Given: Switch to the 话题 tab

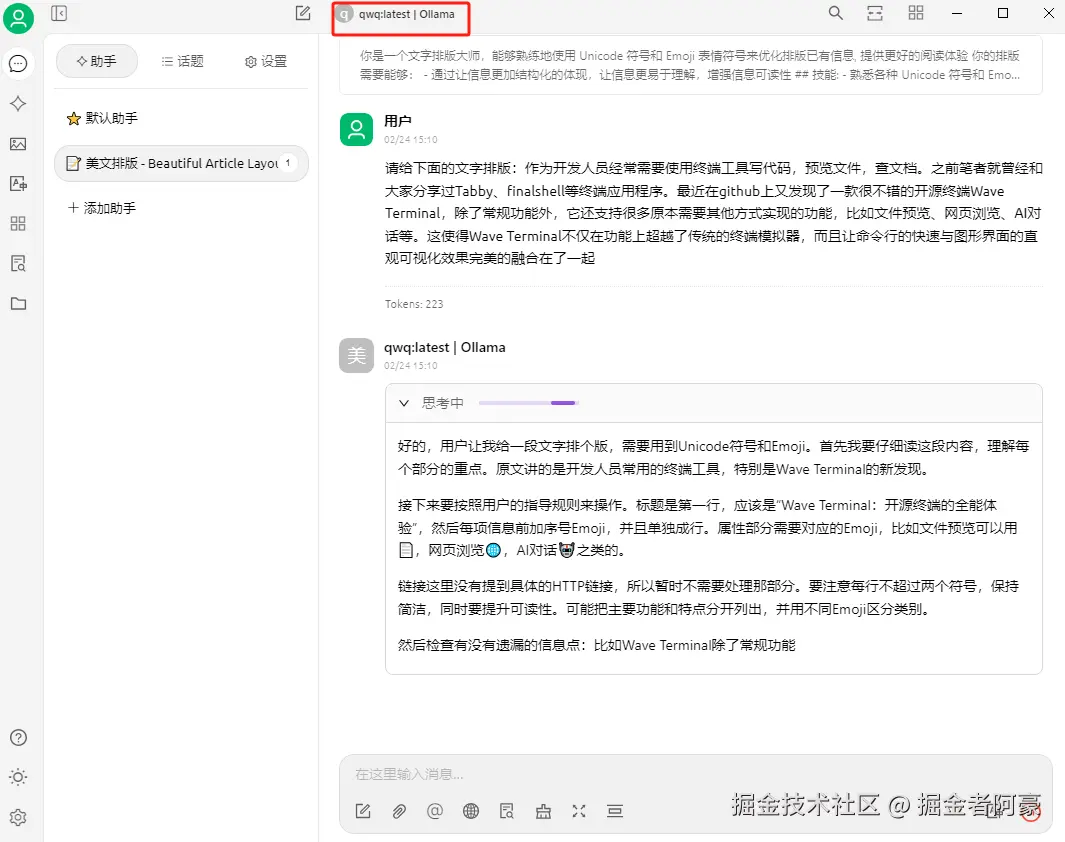Looking at the screenshot, I should pyautogui.click(x=182, y=61).
